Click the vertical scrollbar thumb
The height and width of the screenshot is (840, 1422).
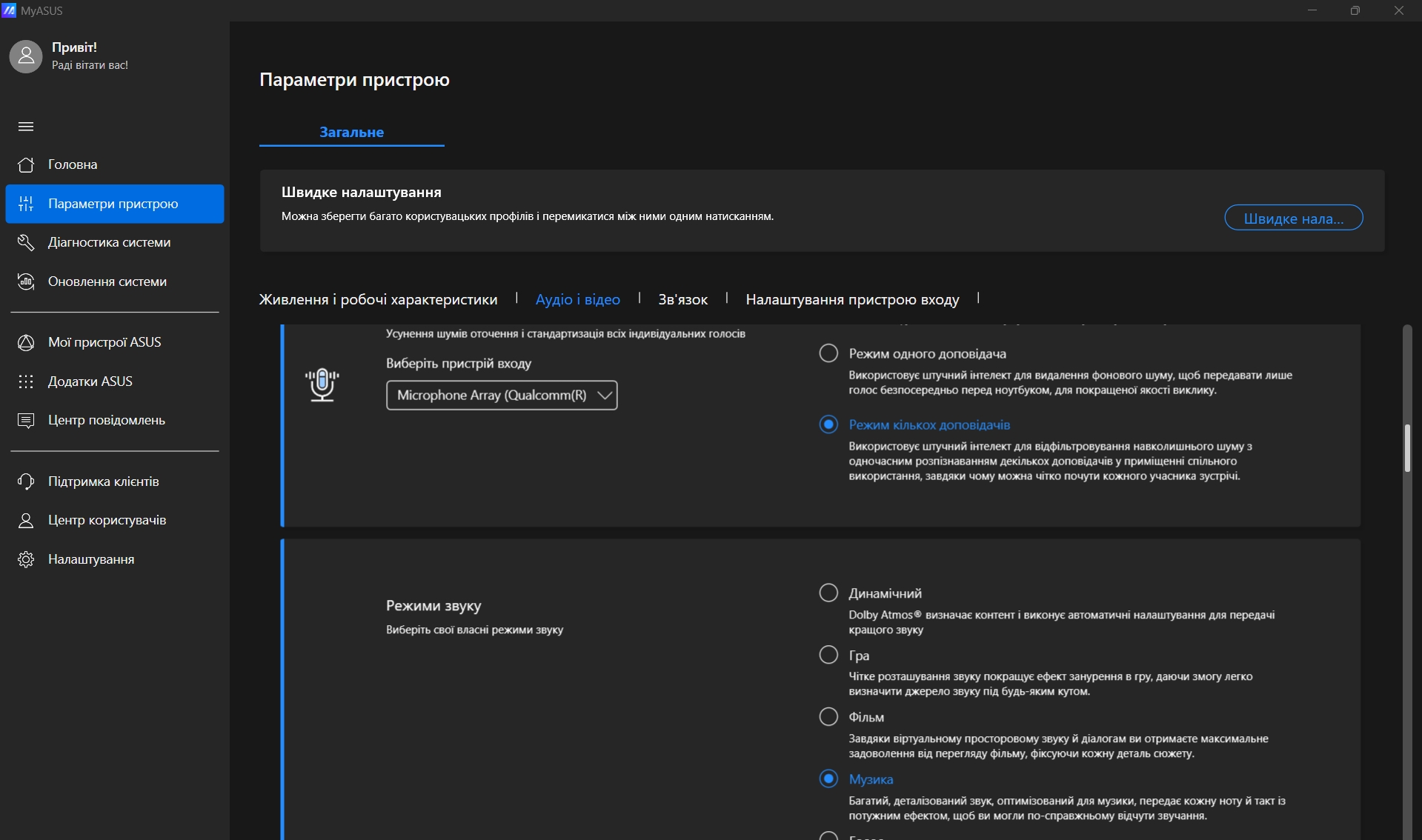click(x=1407, y=448)
